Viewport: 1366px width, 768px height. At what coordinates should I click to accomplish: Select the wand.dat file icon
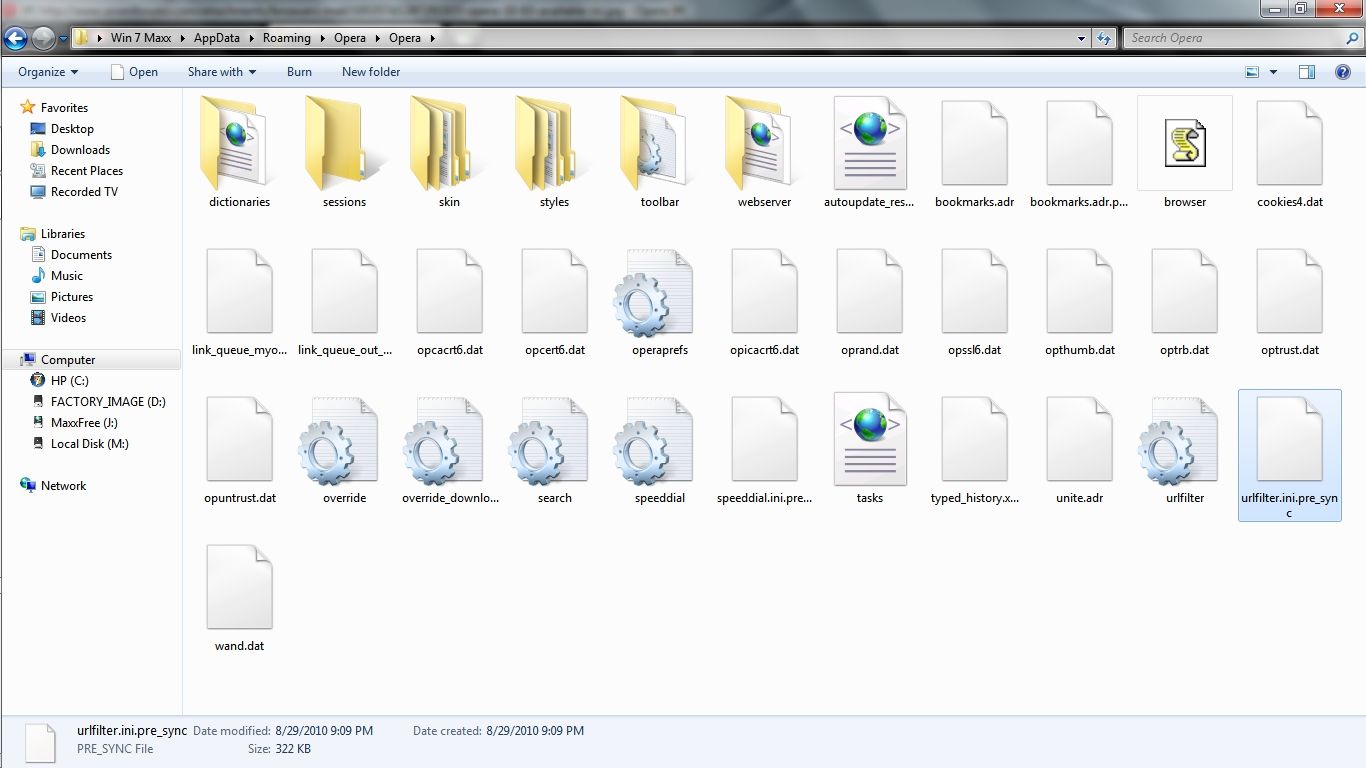click(x=239, y=587)
